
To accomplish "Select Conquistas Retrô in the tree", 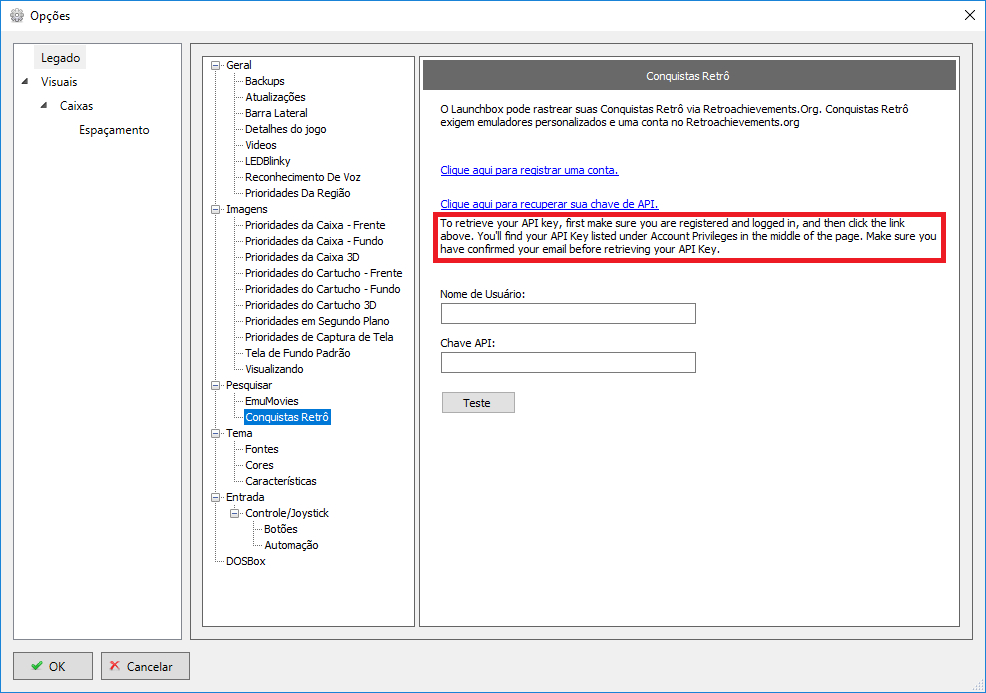I will click(x=287, y=418).
